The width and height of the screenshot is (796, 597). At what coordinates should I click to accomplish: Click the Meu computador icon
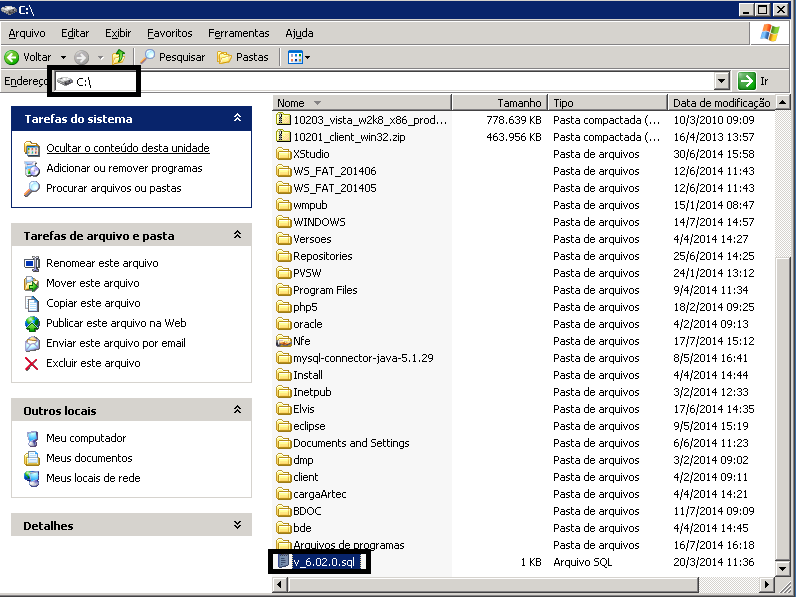coord(31,438)
